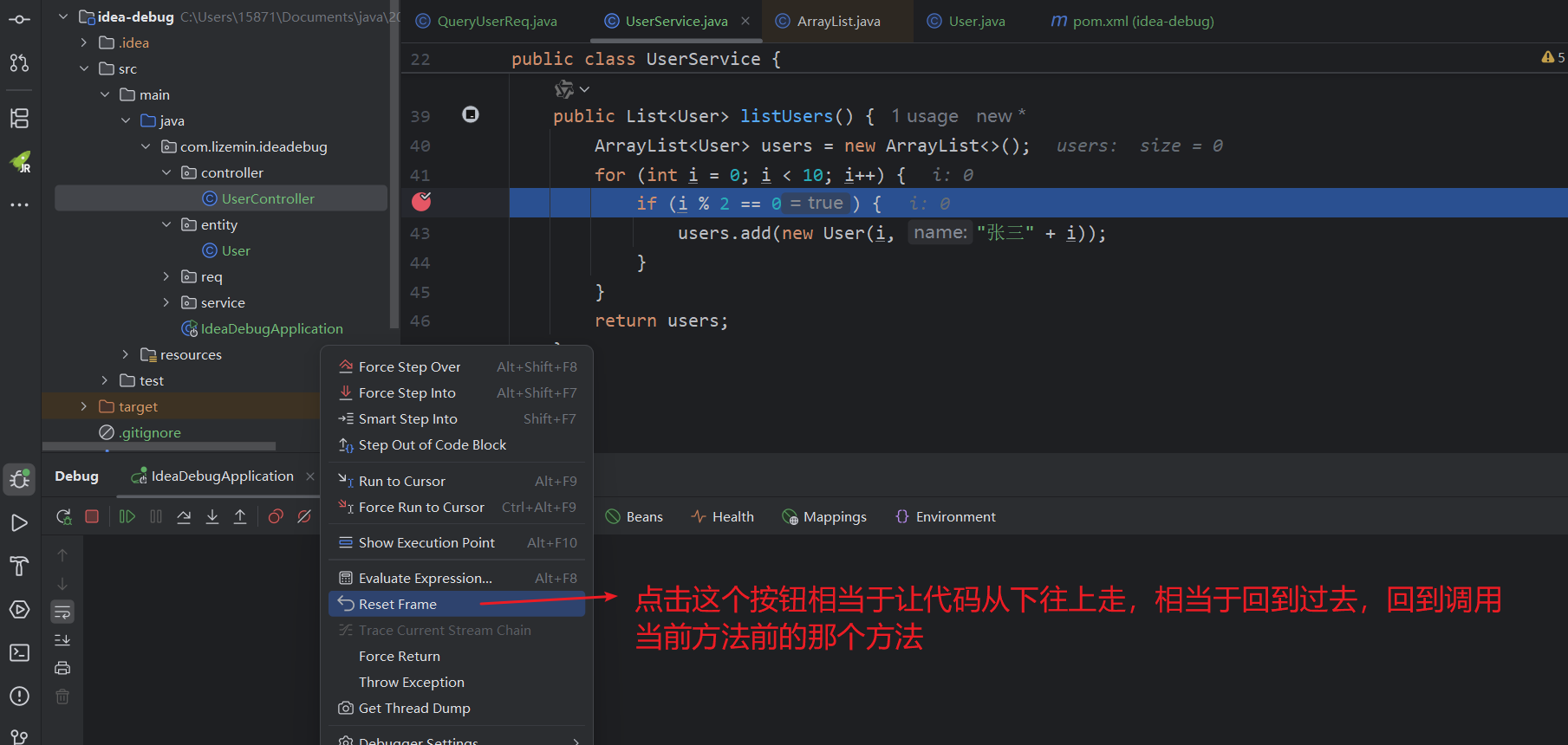Collapse the java source folder

pyautogui.click(x=126, y=120)
